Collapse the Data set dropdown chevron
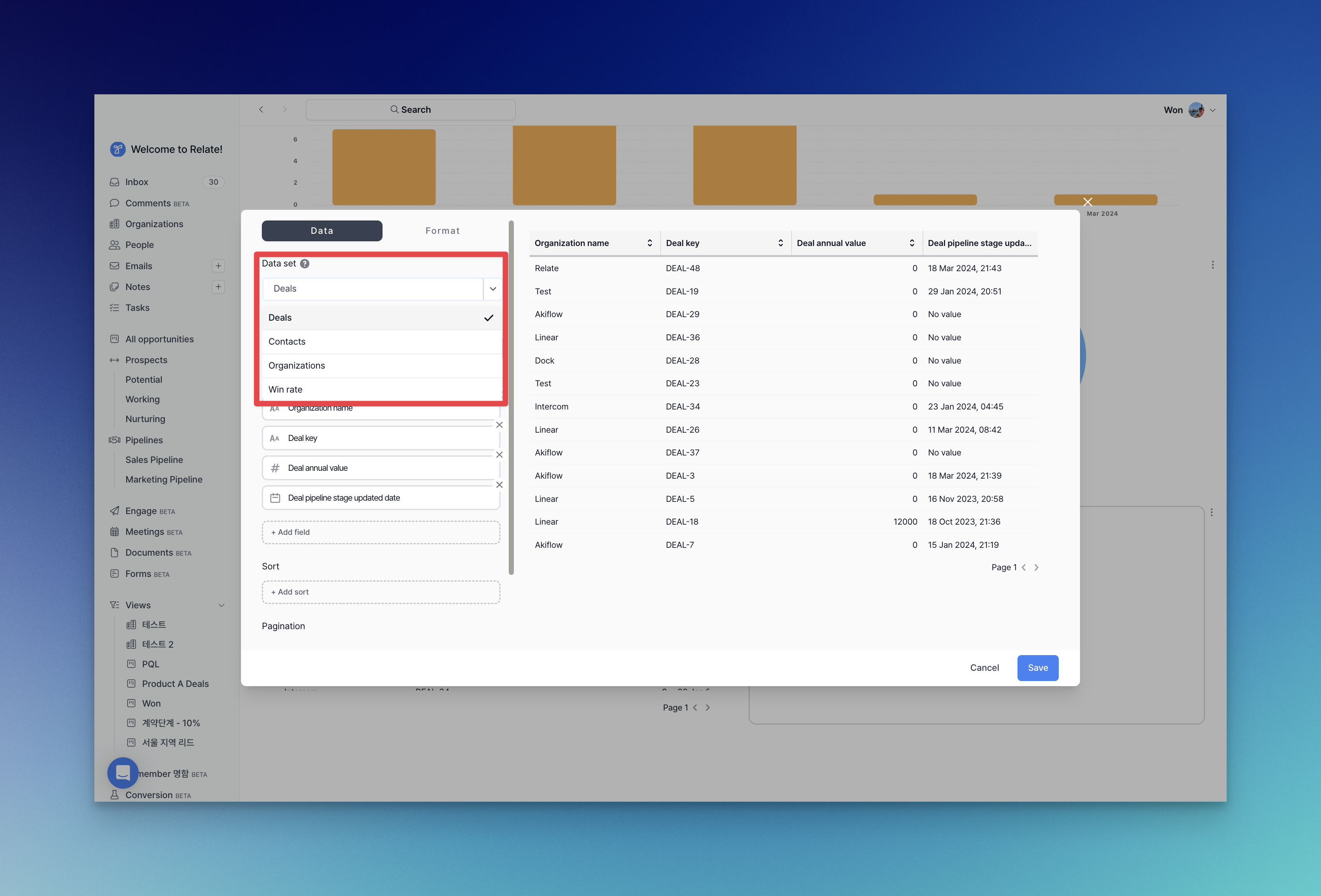The width and height of the screenshot is (1321, 896). [x=493, y=288]
